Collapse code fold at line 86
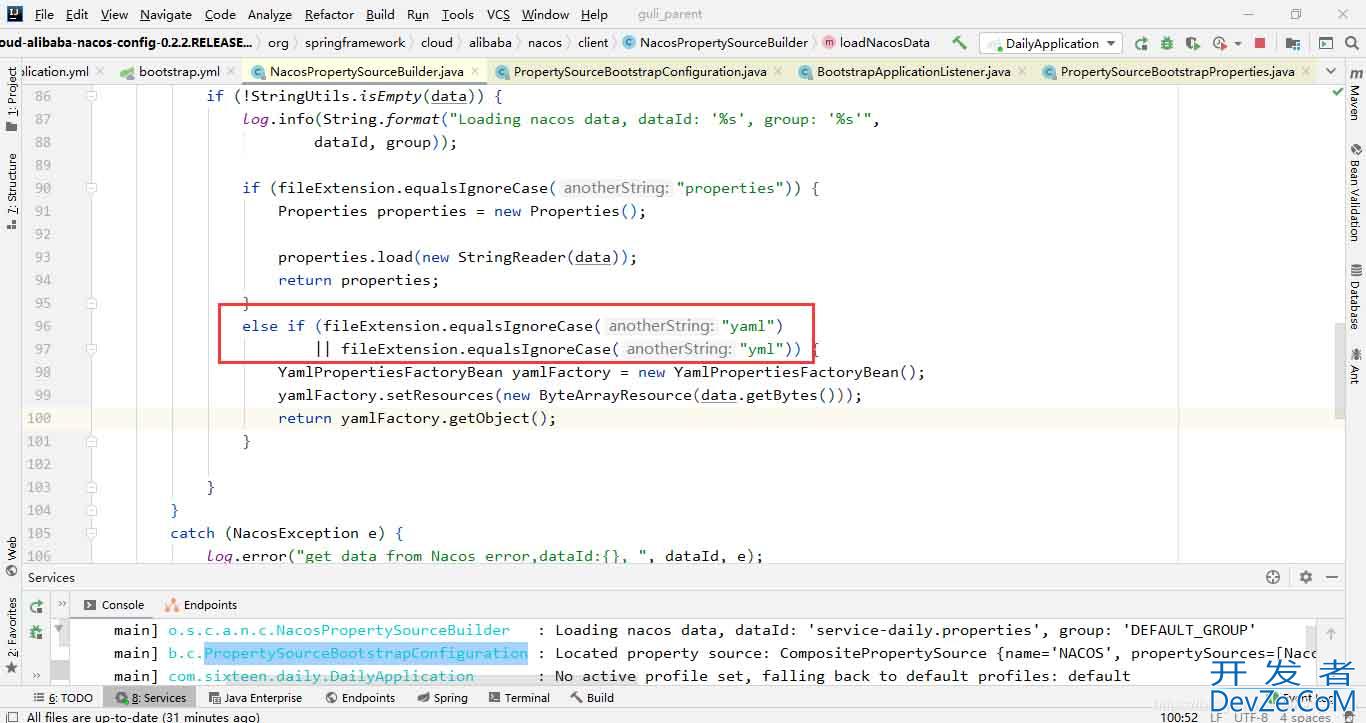Image resolution: width=1366 pixels, height=723 pixels. point(92,96)
